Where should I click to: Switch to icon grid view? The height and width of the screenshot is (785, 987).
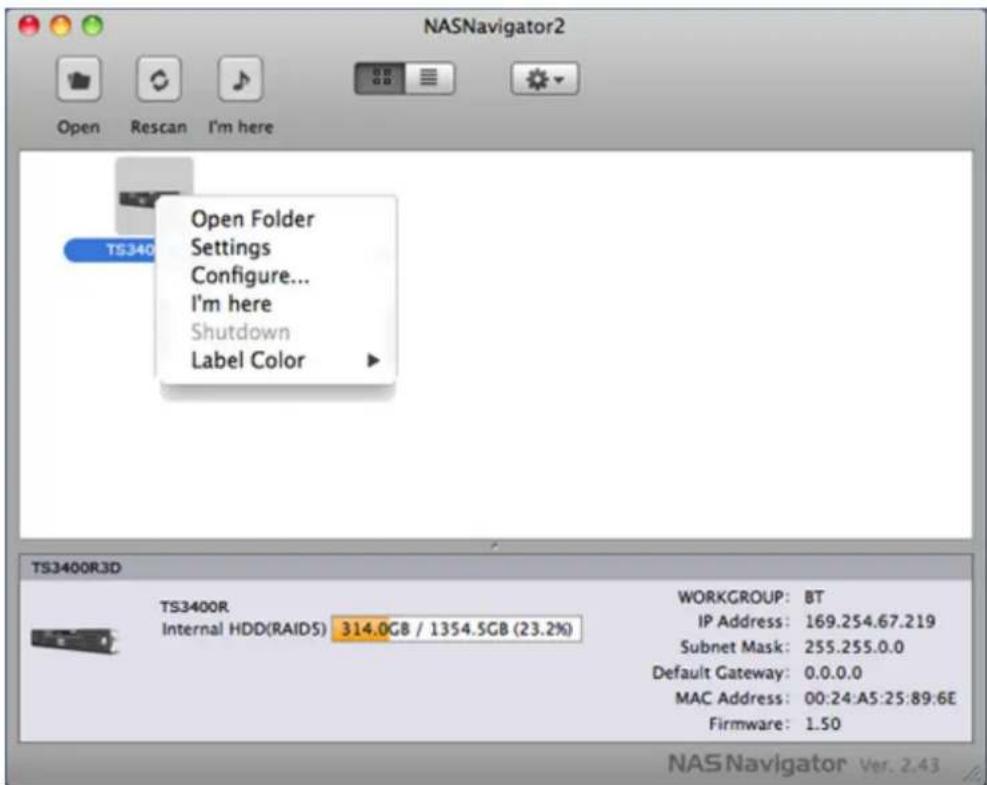coord(380,78)
